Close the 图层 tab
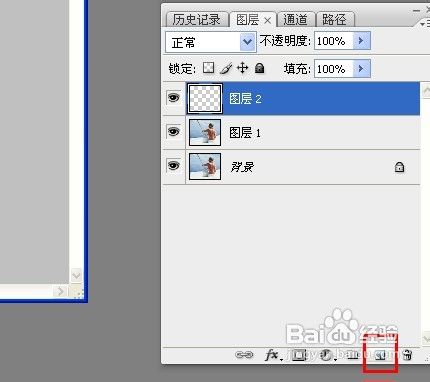Viewport: 430px width, 382px height. click(x=267, y=21)
